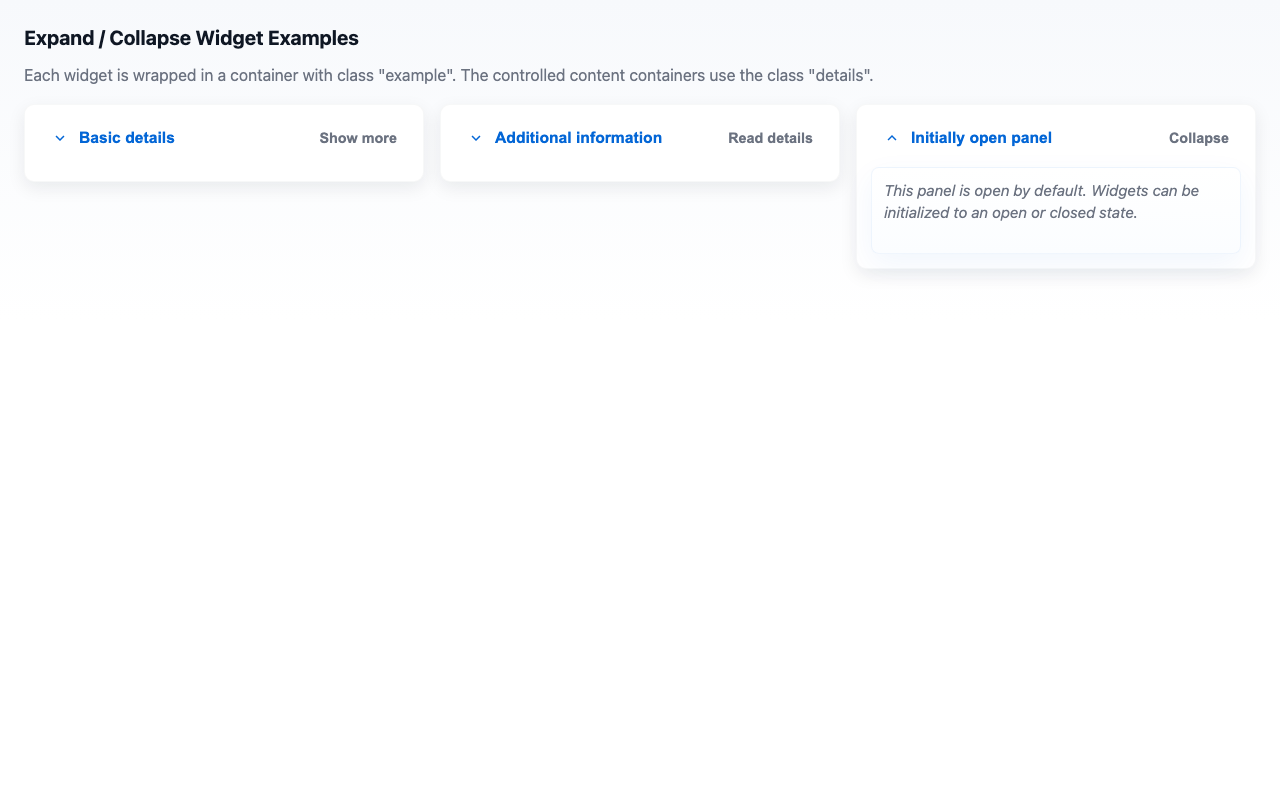Click the Collapse label on the open panel

click(1198, 138)
